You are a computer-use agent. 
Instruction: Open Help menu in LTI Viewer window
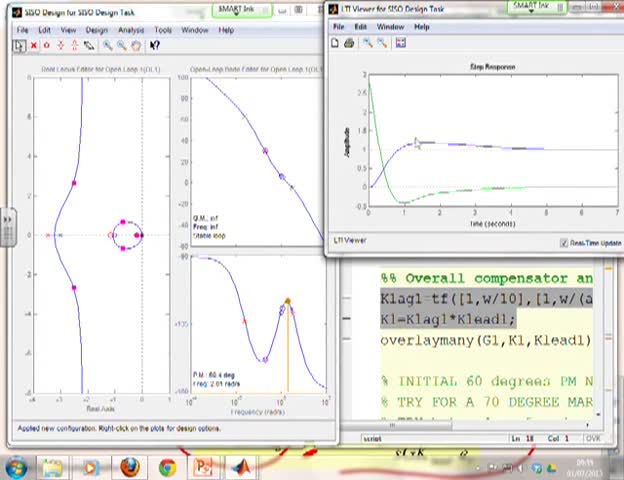[422, 27]
